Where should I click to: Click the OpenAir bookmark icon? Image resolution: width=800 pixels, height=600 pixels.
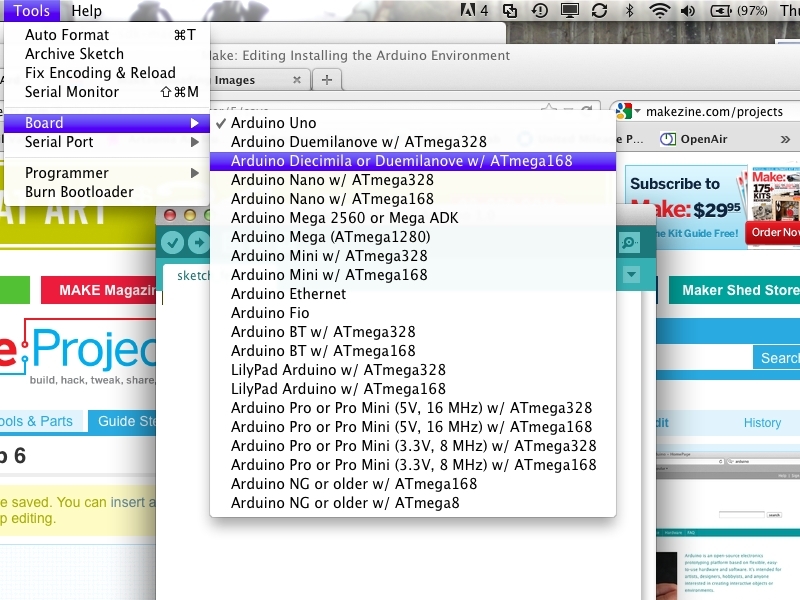[x=668, y=139]
